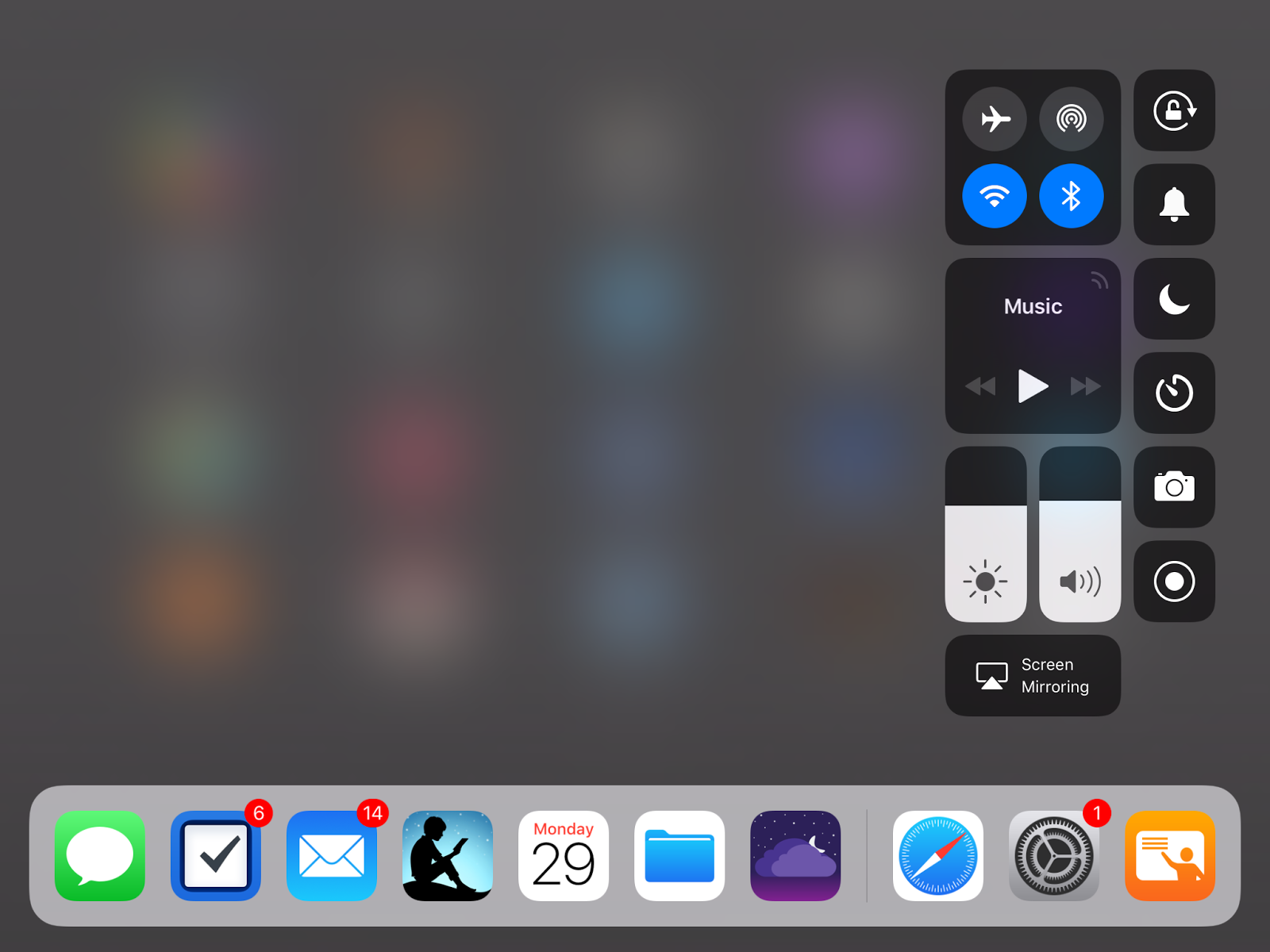Viewport: 1270px width, 952px height.
Task: Play music in the Music widget
Action: coord(1033,386)
